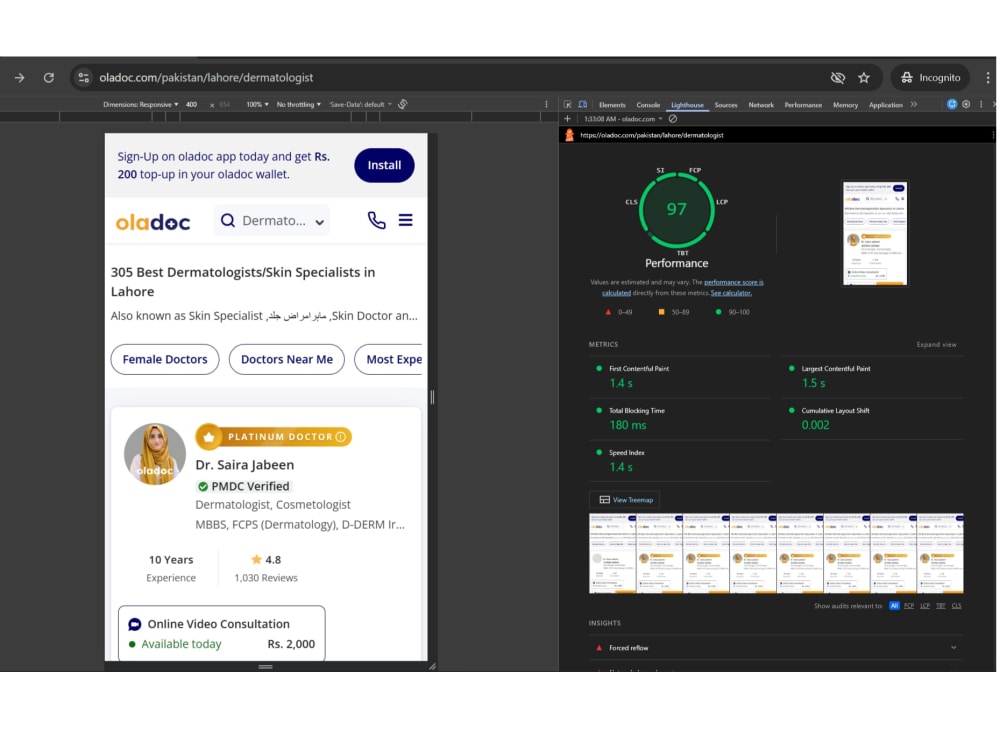Select the All audits filter
The height and width of the screenshot is (750, 1000).
[893, 606]
